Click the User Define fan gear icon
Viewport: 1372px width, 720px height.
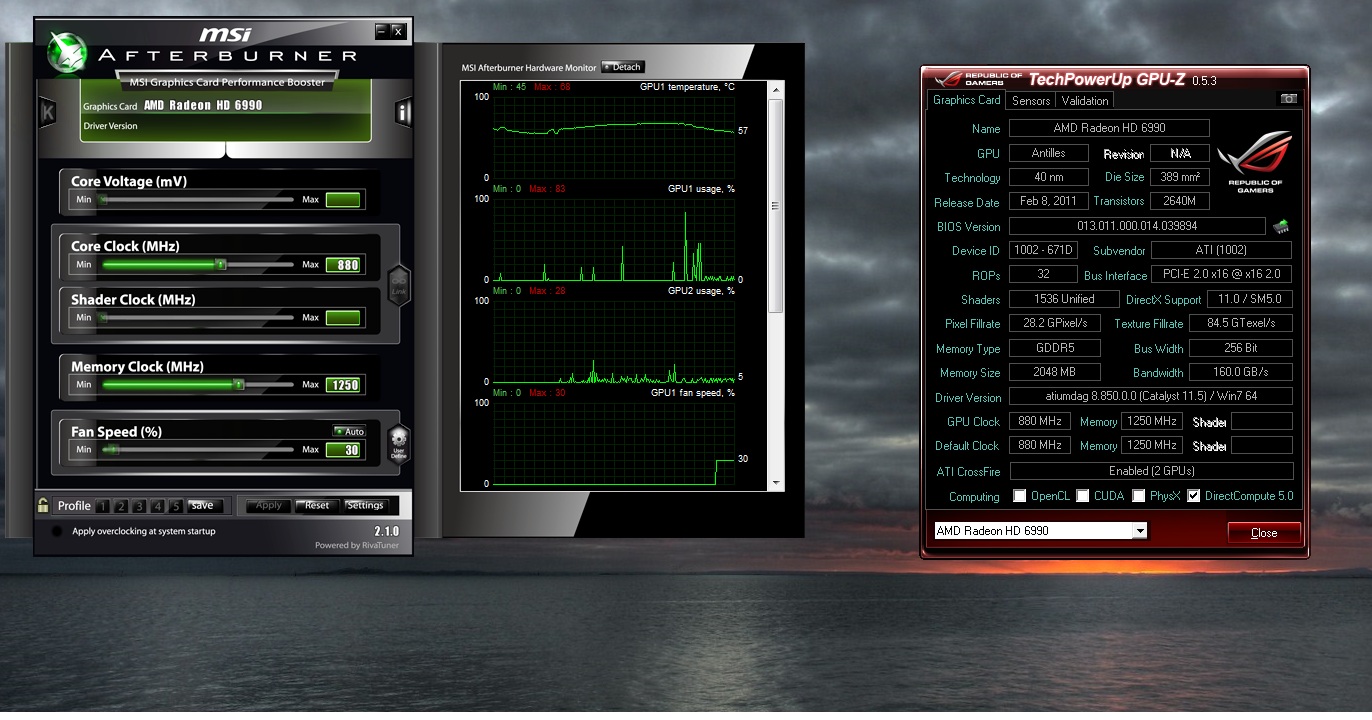click(x=399, y=442)
